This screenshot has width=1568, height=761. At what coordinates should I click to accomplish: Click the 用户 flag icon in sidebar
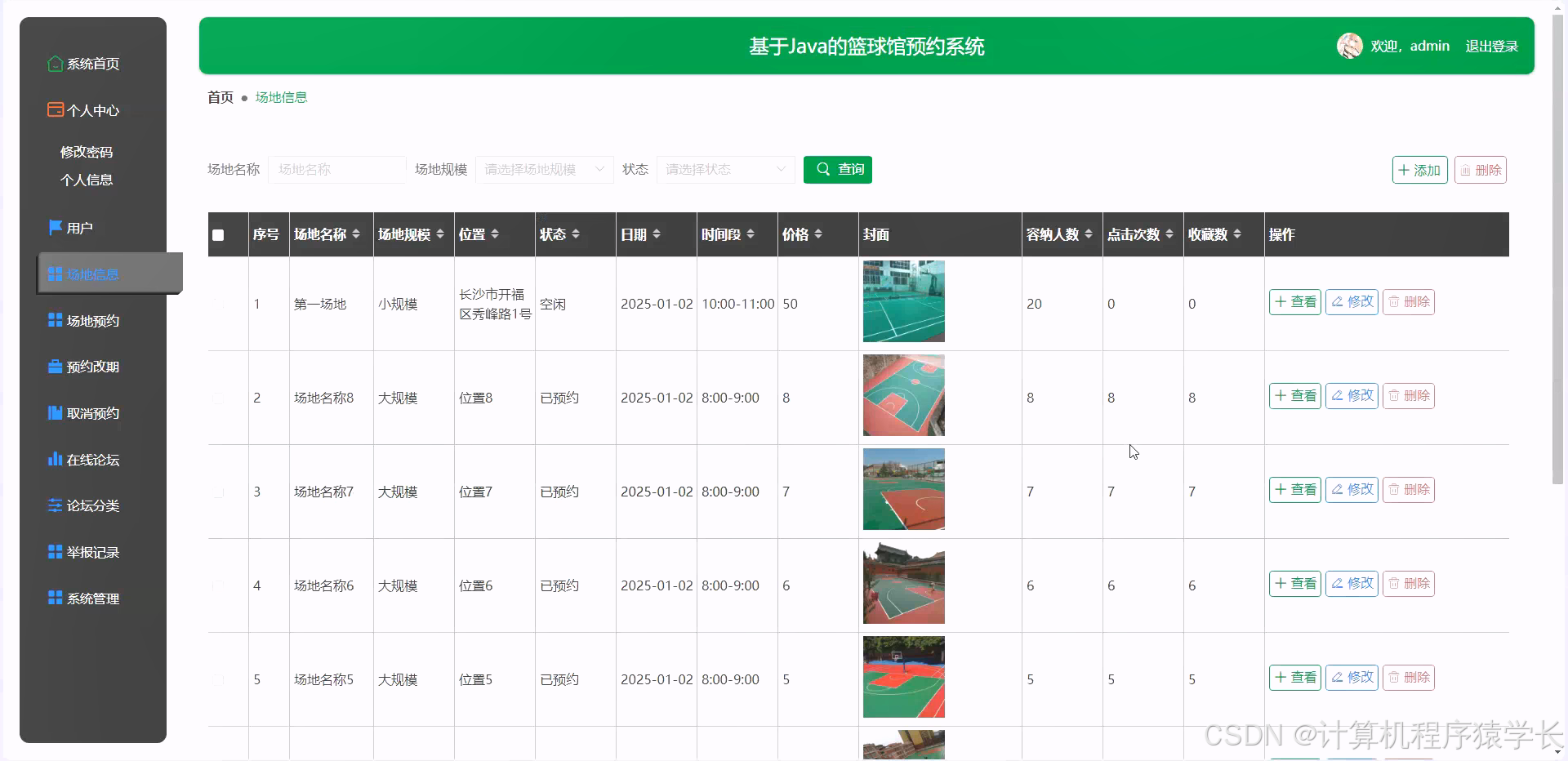[x=55, y=227]
